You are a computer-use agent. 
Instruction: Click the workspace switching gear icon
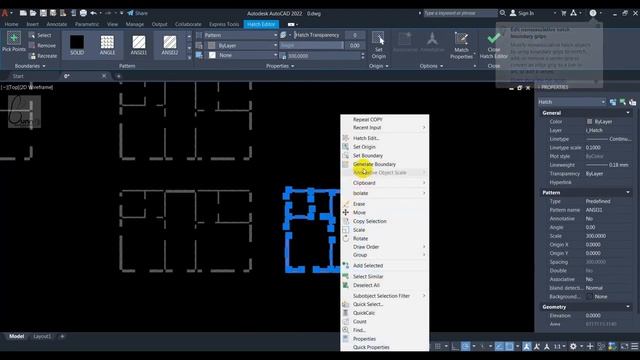click(x=573, y=347)
